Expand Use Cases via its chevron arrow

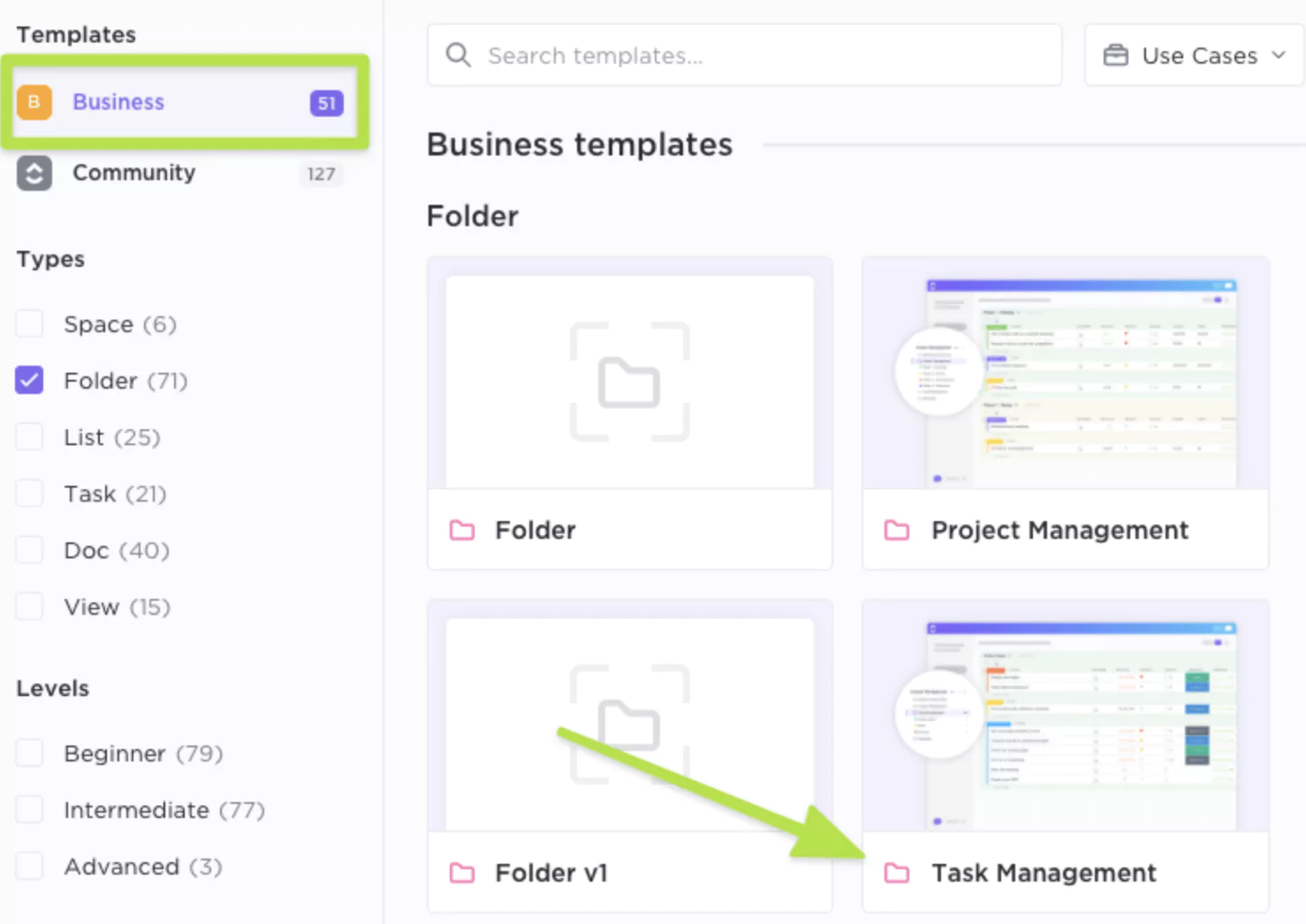click(1278, 55)
